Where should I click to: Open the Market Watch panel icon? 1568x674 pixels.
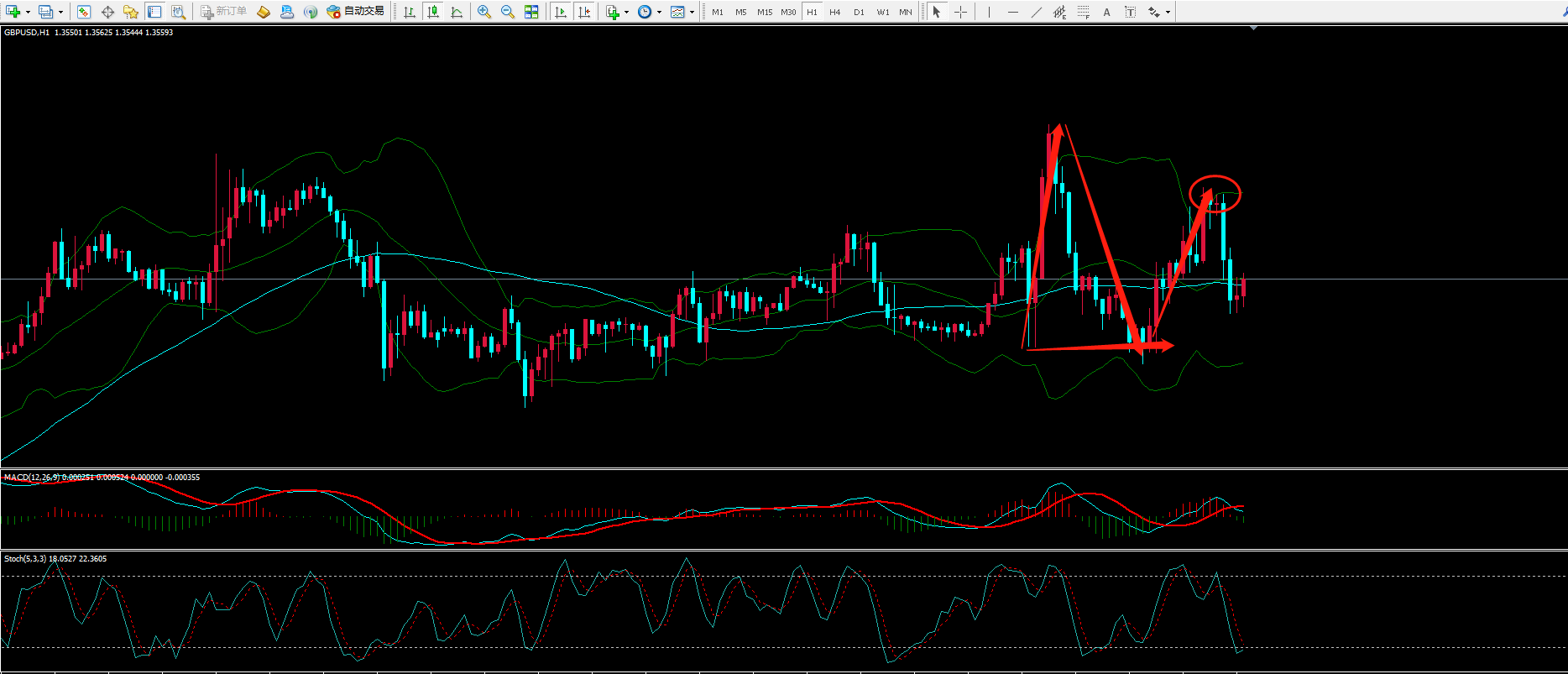[83, 12]
